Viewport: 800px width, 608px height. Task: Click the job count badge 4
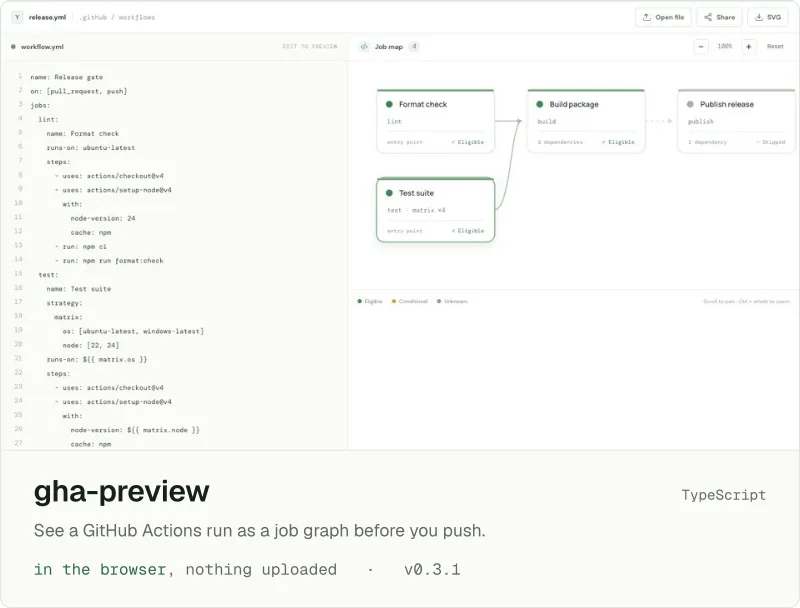[x=414, y=46]
